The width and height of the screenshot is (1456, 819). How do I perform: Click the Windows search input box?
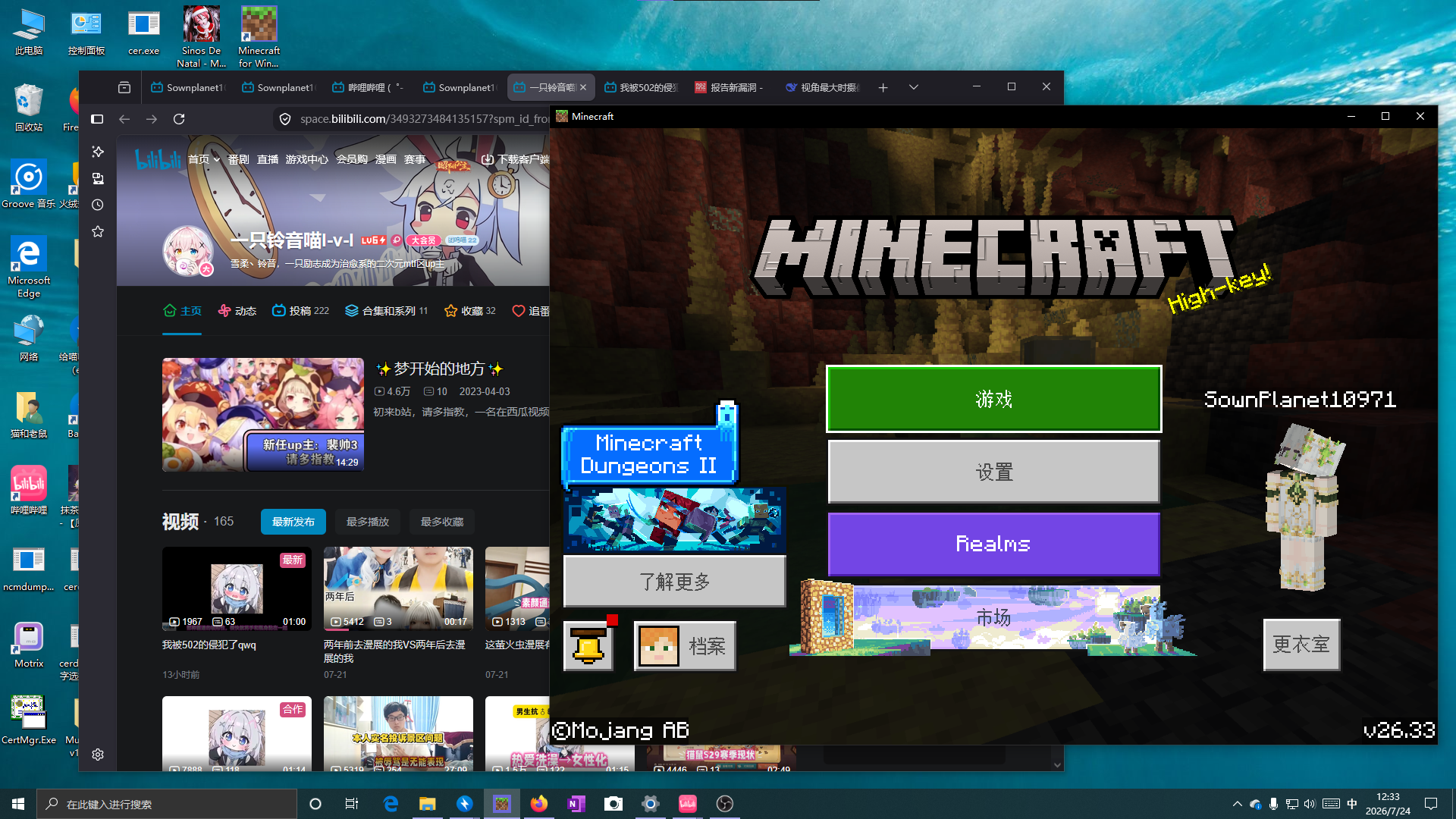(167, 804)
